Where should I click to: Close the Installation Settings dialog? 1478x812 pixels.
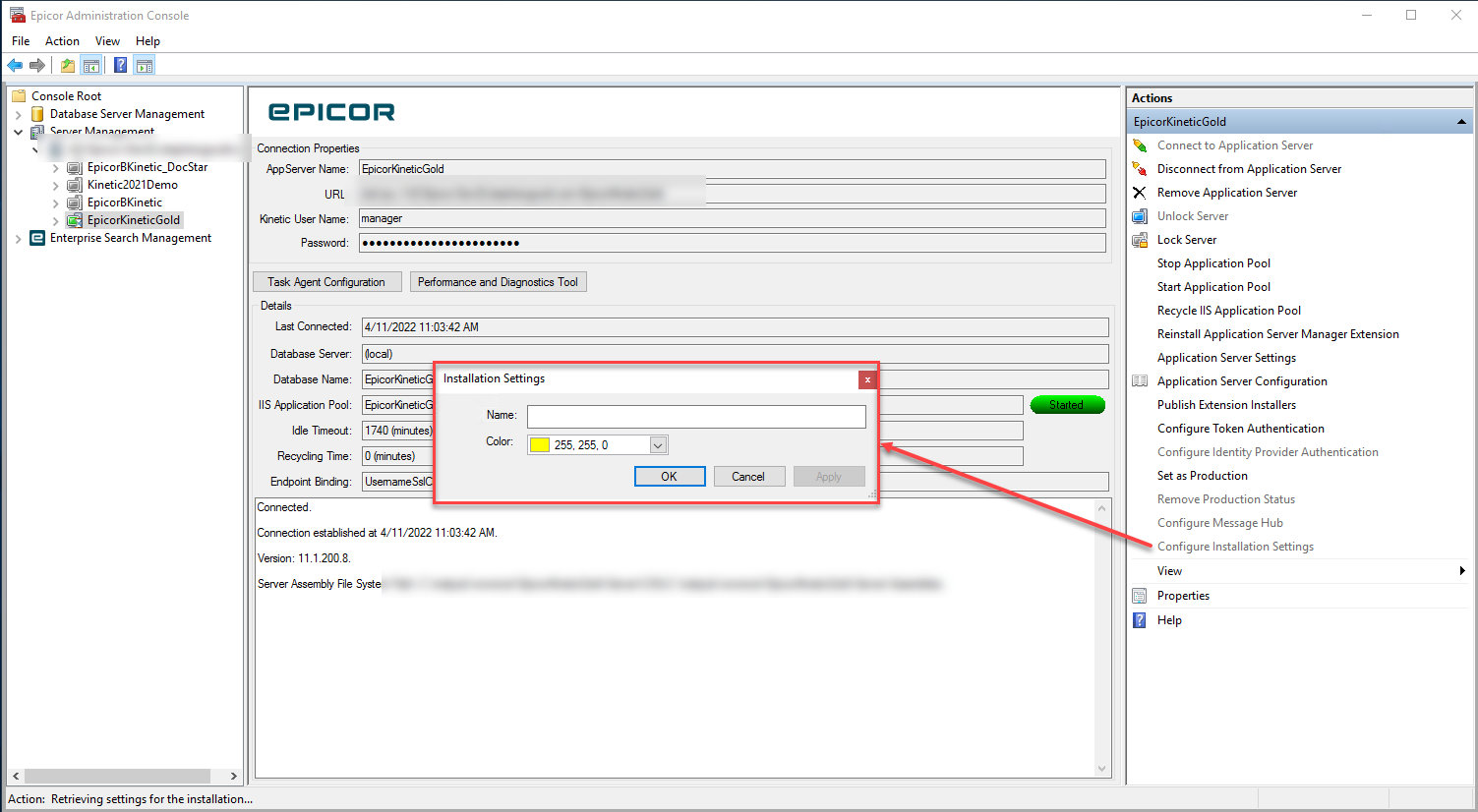tap(867, 379)
